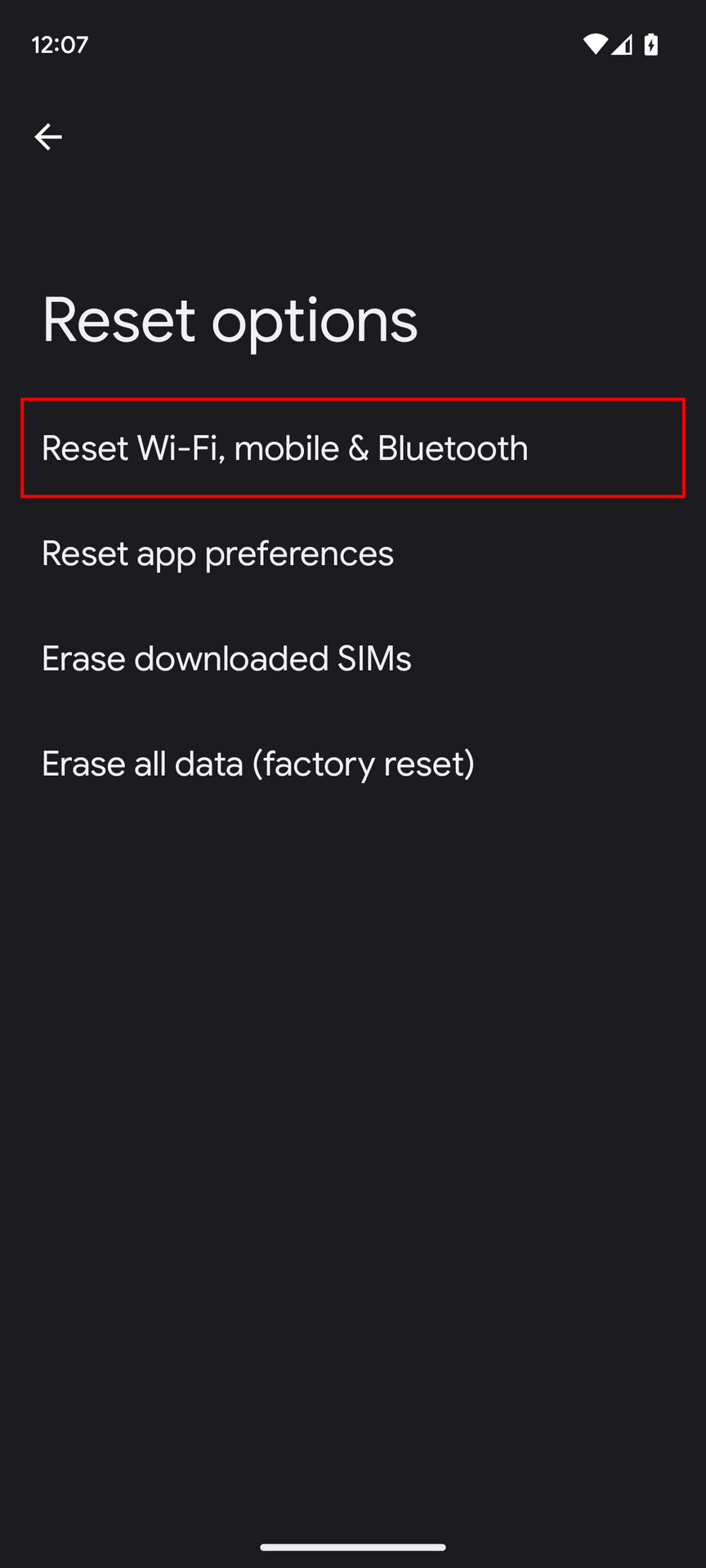The image size is (706, 1568).
Task: Select the highlighted network reset entry
Action: tap(353, 448)
